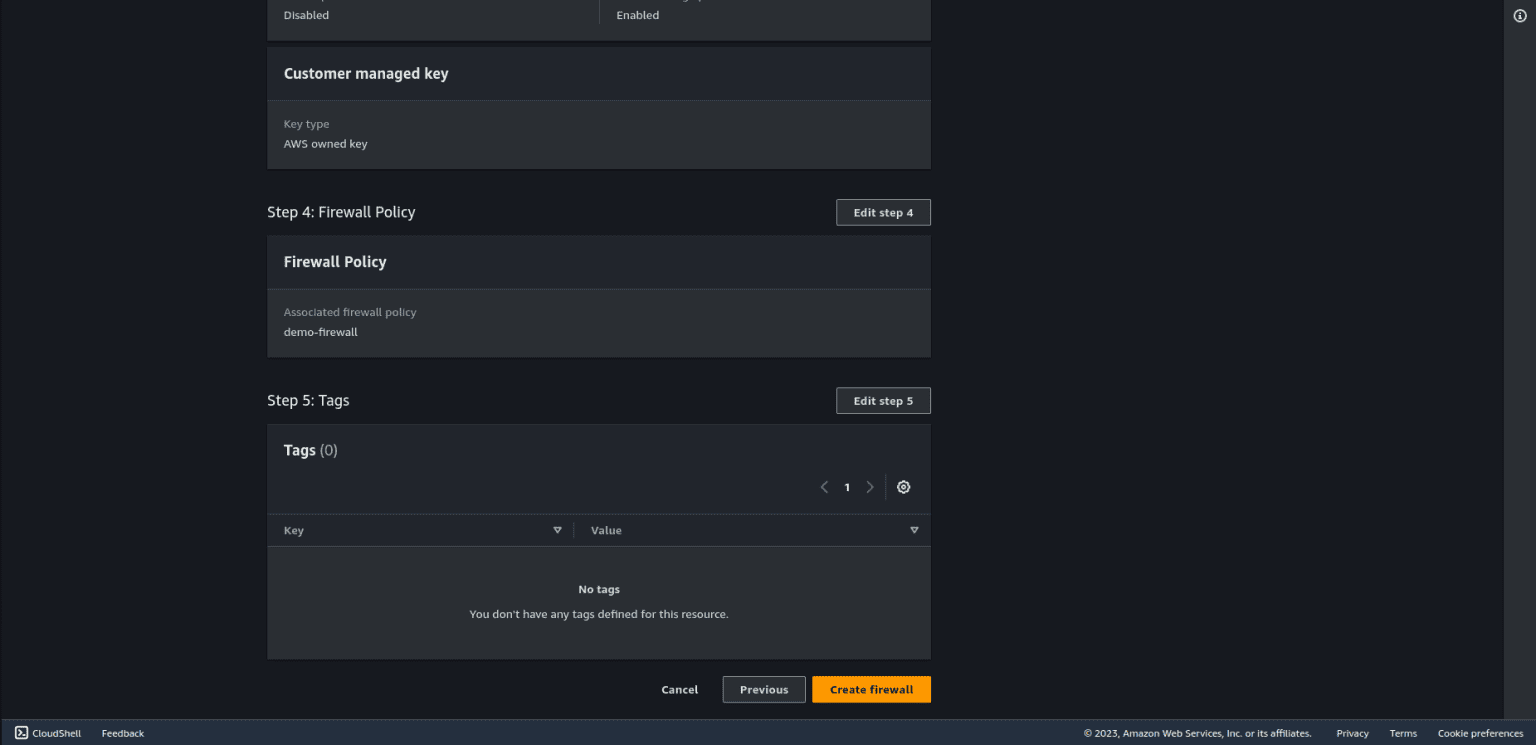The width and height of the screenshot is (1536, 745).
Task: Go to next page of tags
Action: coord(870,487)
